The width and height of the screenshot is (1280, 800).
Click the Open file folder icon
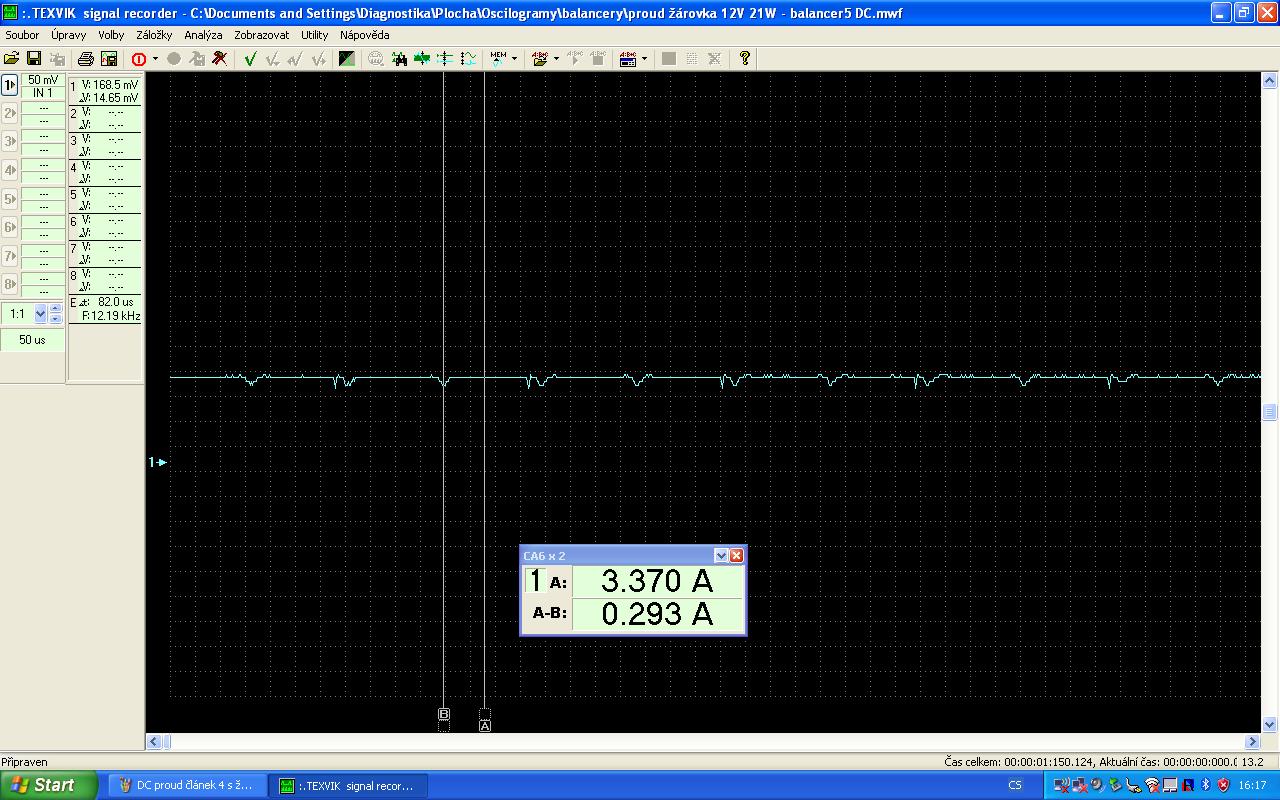point(12,59)
